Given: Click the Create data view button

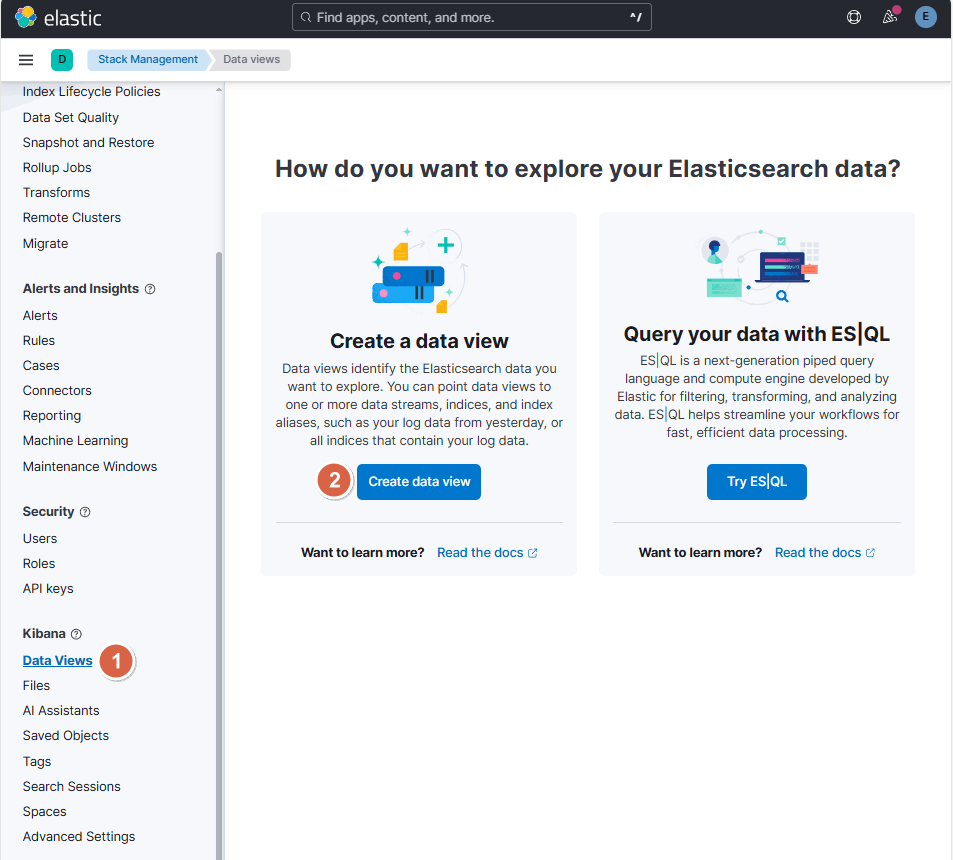Looking at the screenshot, I should (x=419, y=482).
